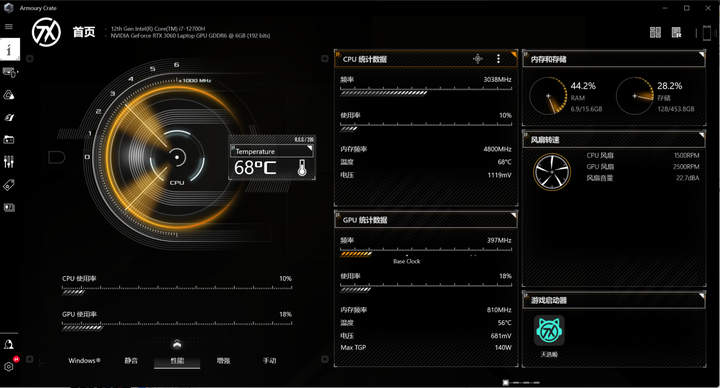The height and width of the screenshot is (388, 720).
Task: Click the crosshair icon in CPU 统计数据 header
Action: pos(478,59)
